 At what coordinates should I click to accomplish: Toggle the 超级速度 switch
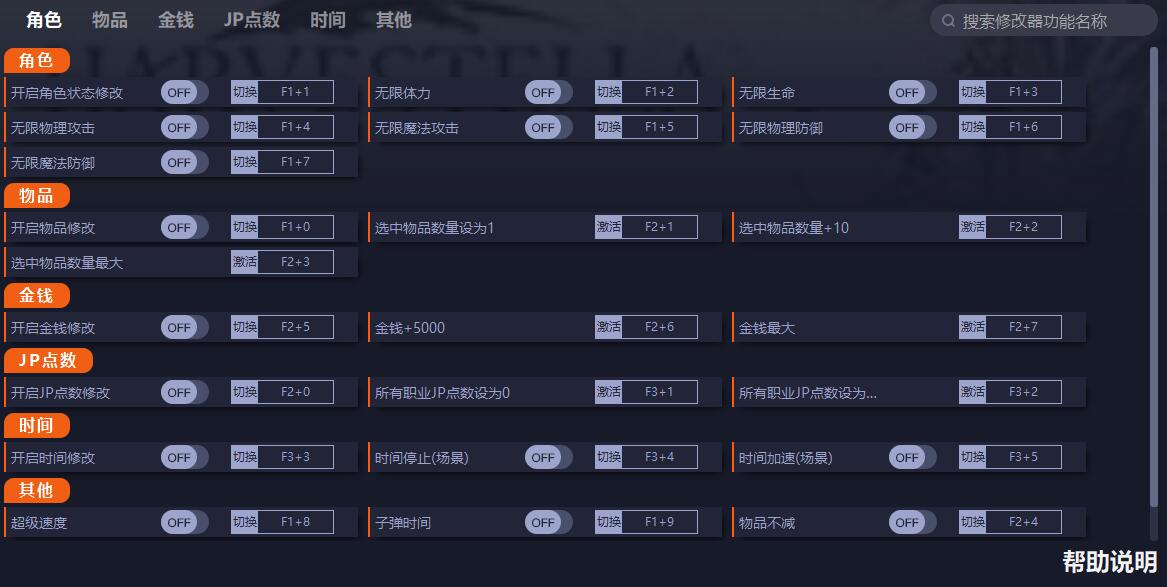click(185, 522)
